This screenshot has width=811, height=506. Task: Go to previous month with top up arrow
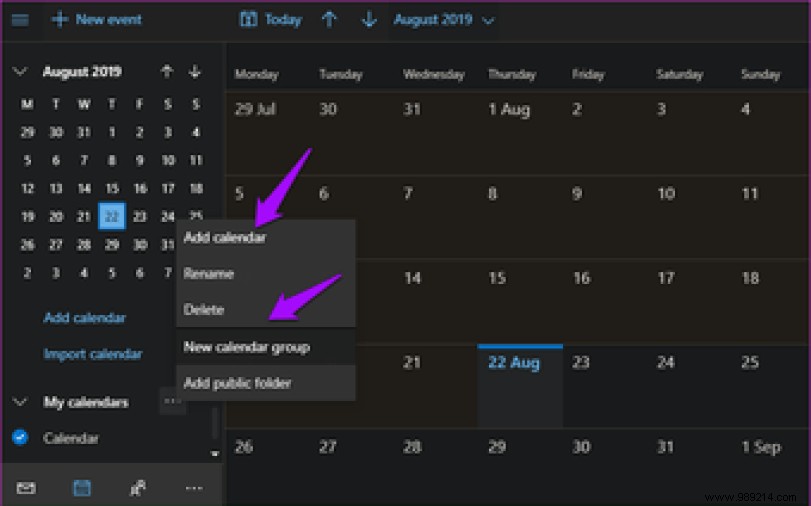point(329,20)
